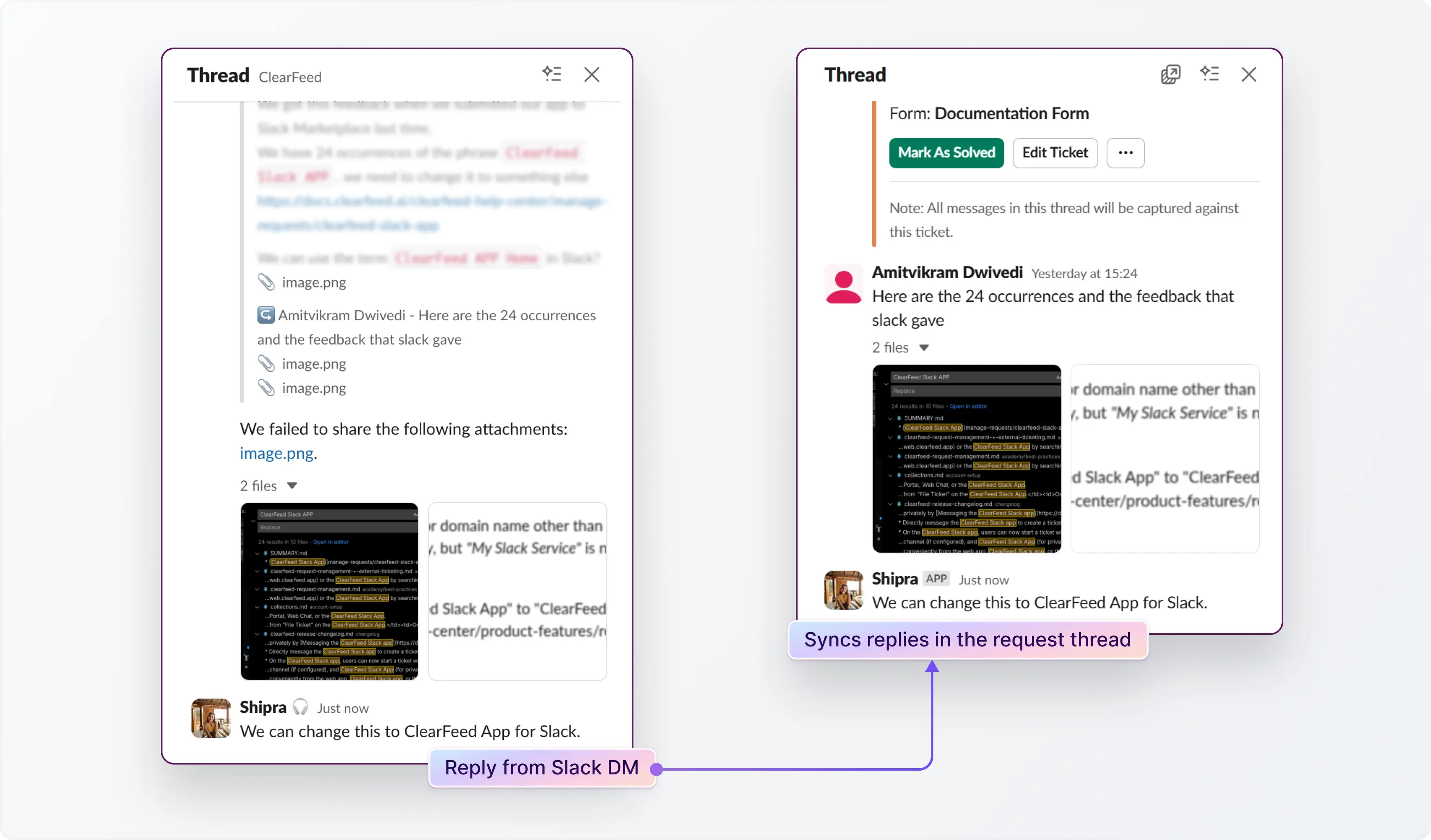The image size is (1431, 840).
Task: Open the failed attachment image.png link
Action: coord(277,454)
